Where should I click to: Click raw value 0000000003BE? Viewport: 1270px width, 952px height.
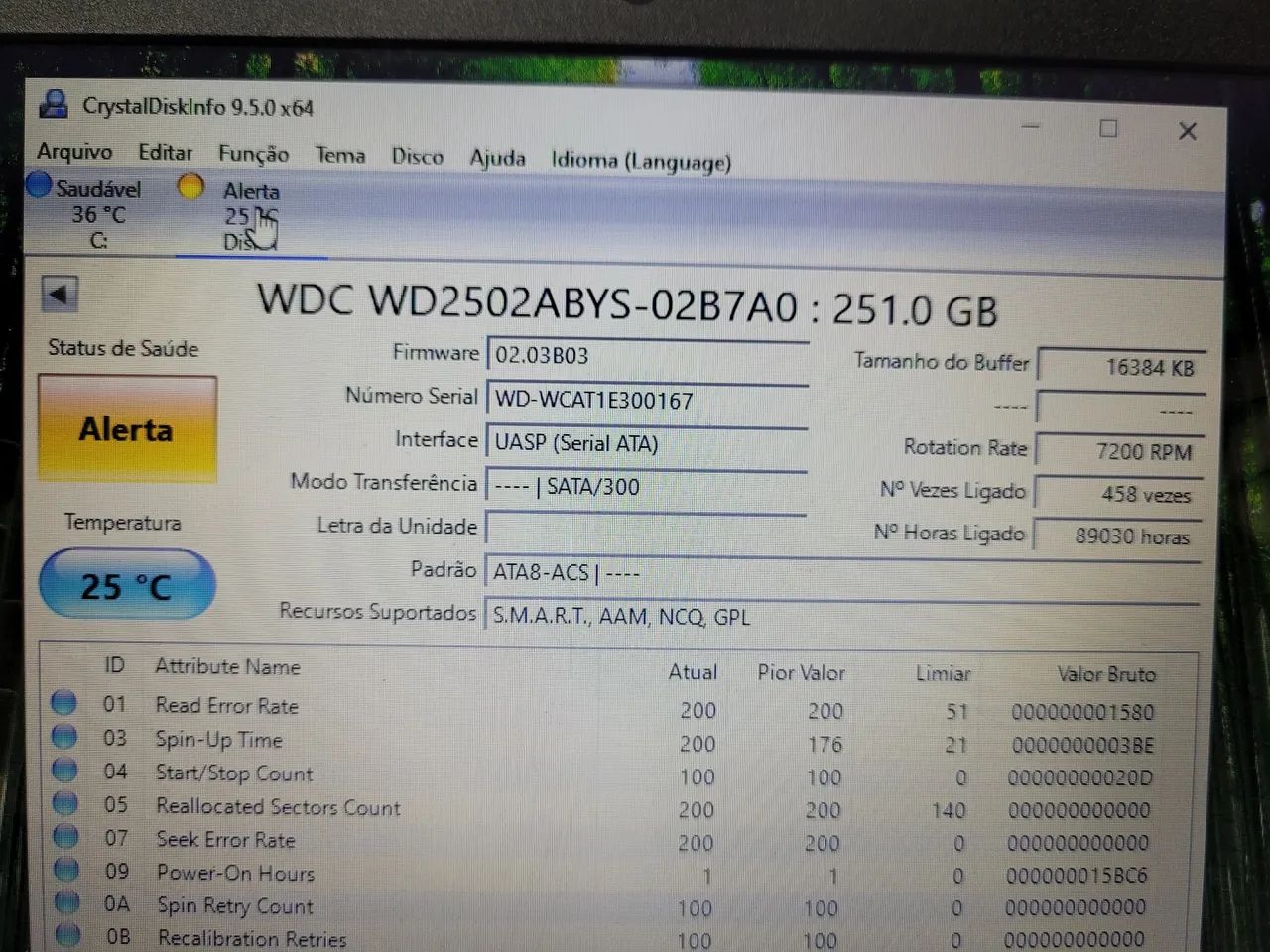(1082, 745)
